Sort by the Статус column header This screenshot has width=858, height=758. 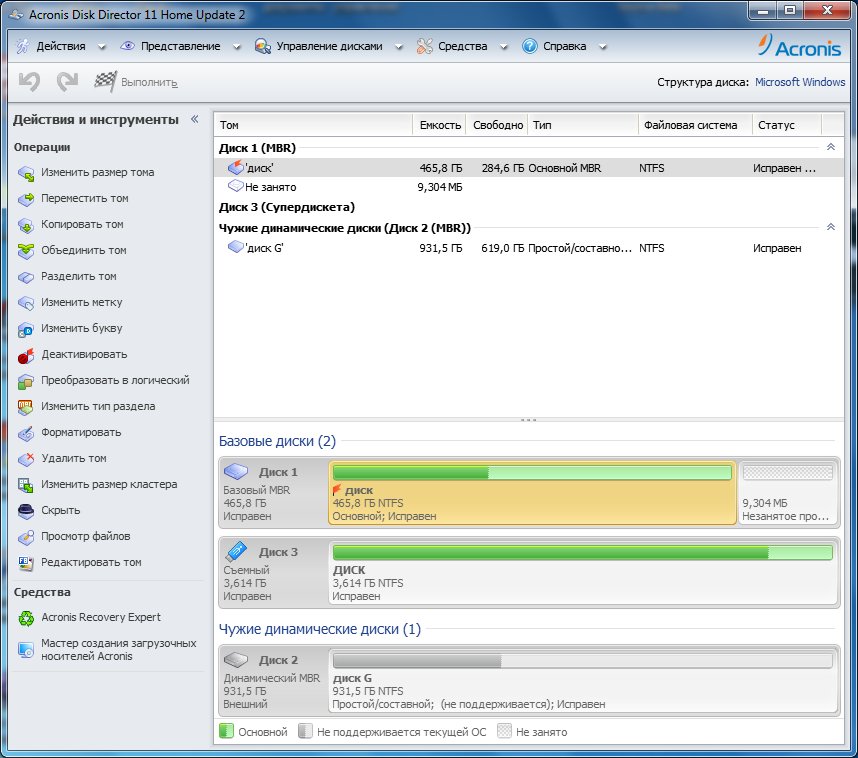tap(787, 125)
